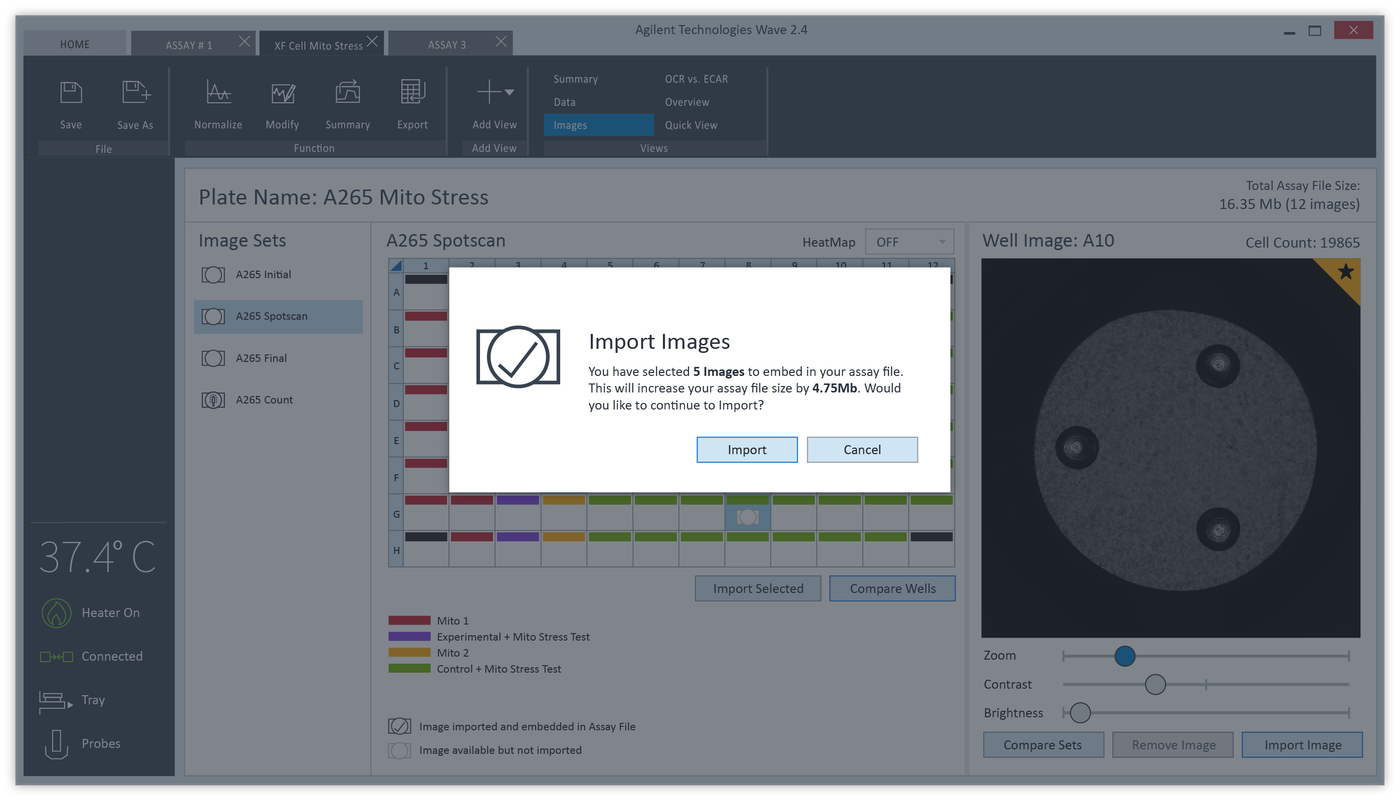This screenshot has width=1400, height=801.
Task: Open the Normalize function
Action: tap(218, 100)
